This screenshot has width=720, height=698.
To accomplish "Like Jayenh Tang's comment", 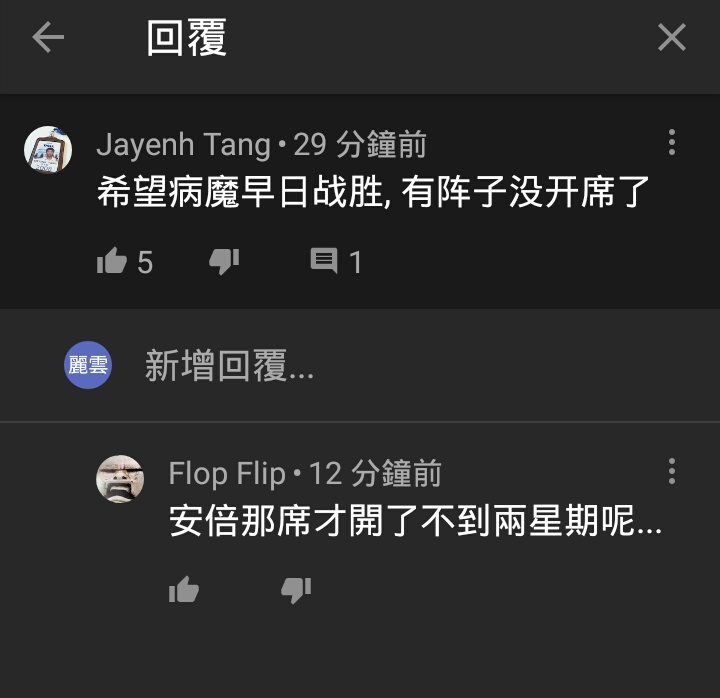I will (112, 261).
